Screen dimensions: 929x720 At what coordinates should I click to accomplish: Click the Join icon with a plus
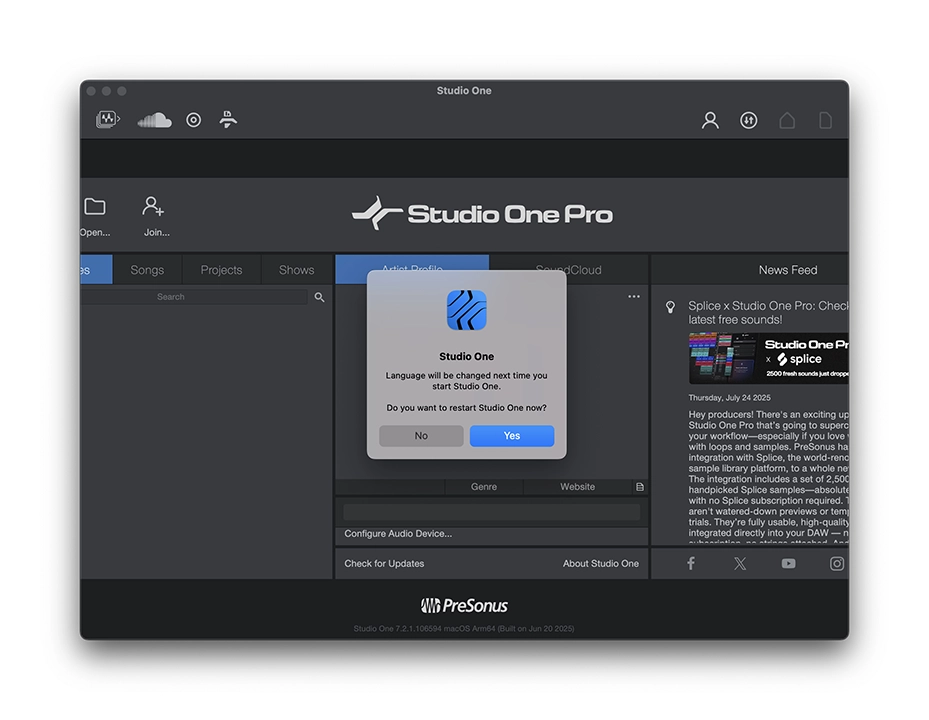point(154,207)
